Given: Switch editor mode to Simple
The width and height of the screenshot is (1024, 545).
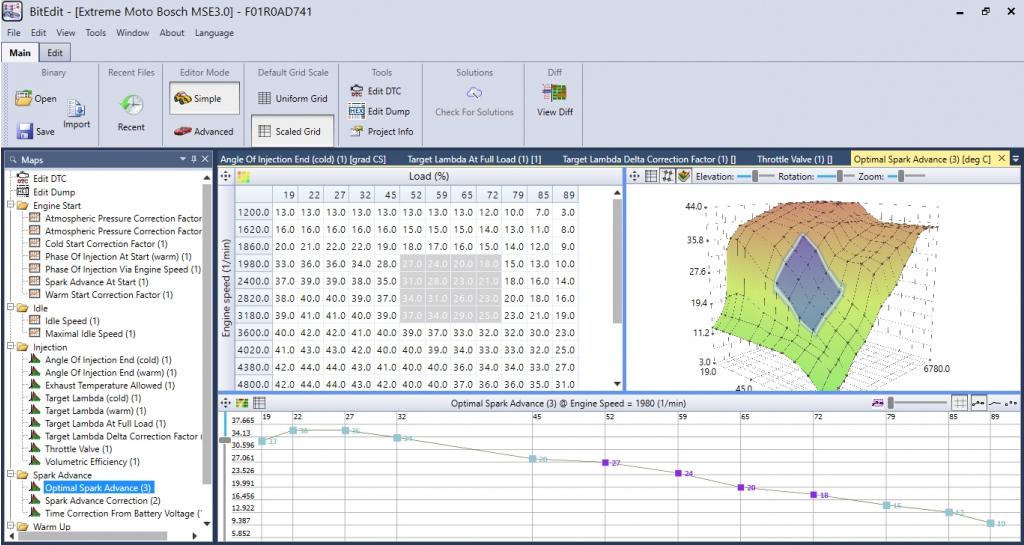Looking at the screenshot, I should 204,99.
